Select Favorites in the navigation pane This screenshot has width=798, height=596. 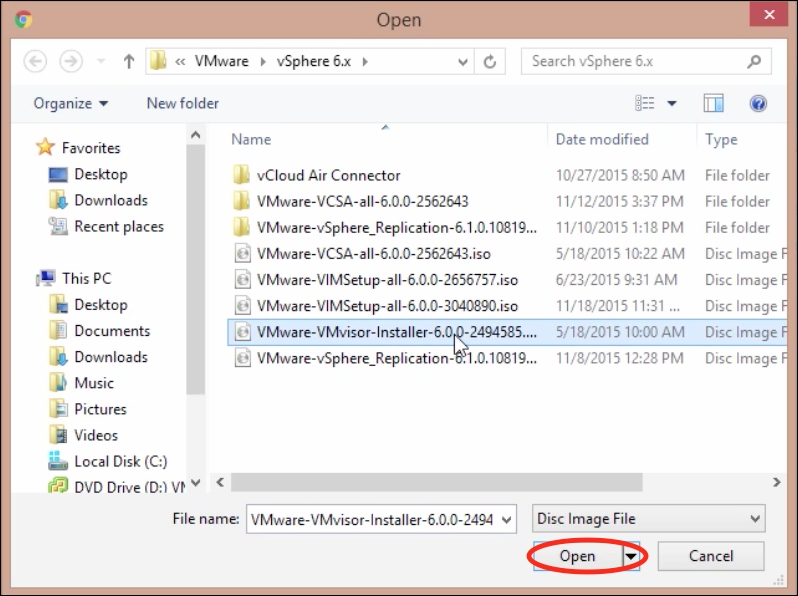click(x=78, y=148)
